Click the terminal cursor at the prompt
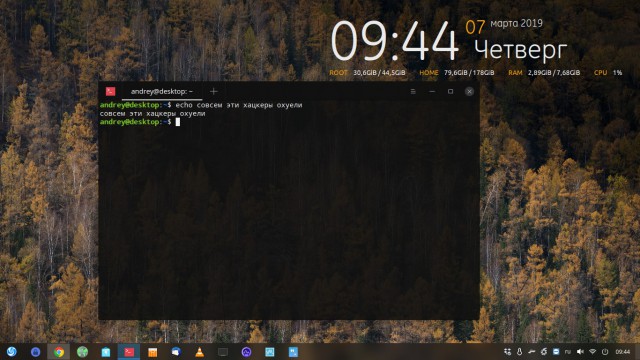The height and width of the screenshot is (360, 640). click(x=178, y=122)
